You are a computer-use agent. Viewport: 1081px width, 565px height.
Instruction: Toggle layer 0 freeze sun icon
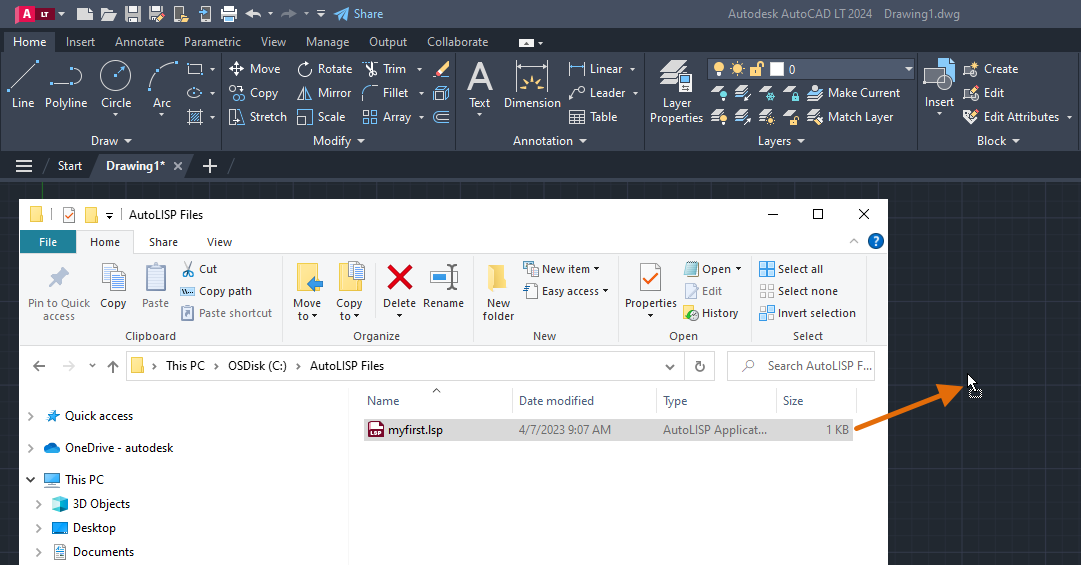738,69
